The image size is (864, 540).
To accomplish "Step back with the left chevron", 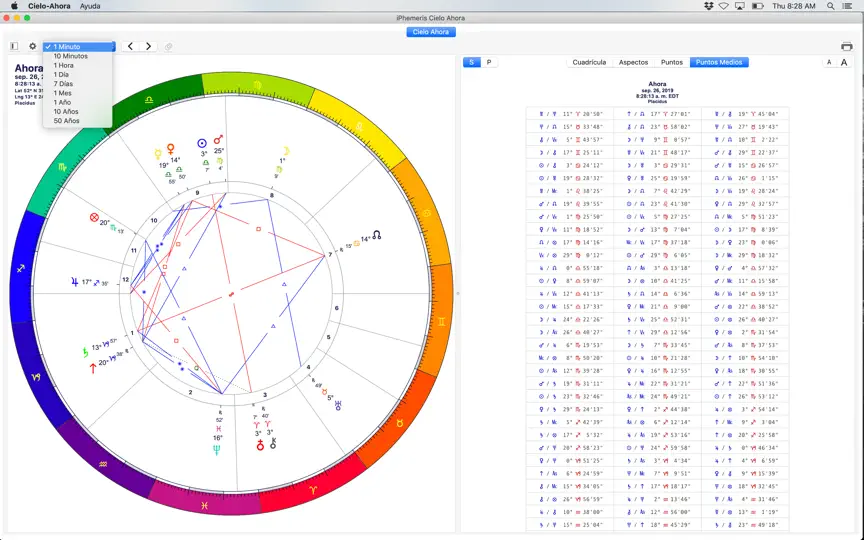I will pyautogui.click(x=130, y=46).
